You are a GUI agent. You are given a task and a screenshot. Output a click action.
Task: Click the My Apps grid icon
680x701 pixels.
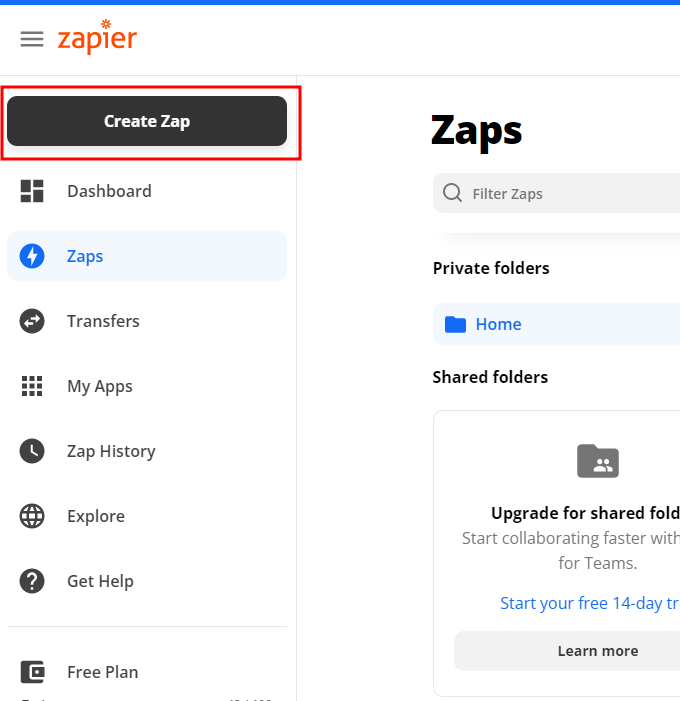32,386
